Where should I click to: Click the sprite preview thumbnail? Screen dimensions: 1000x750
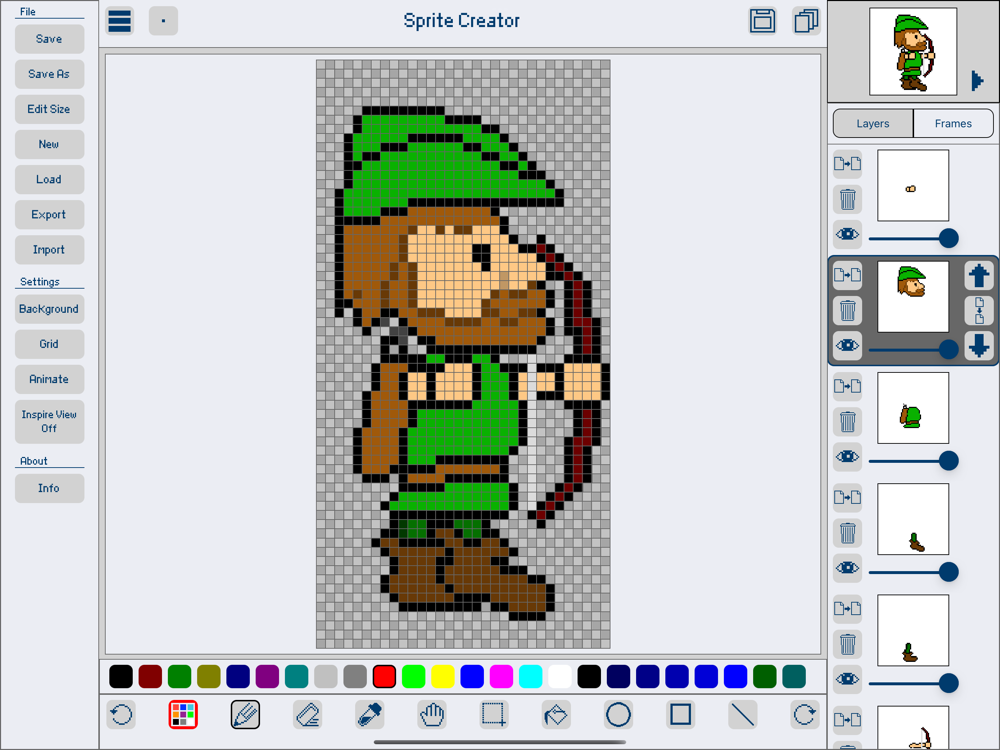click(x=913, y=52)
